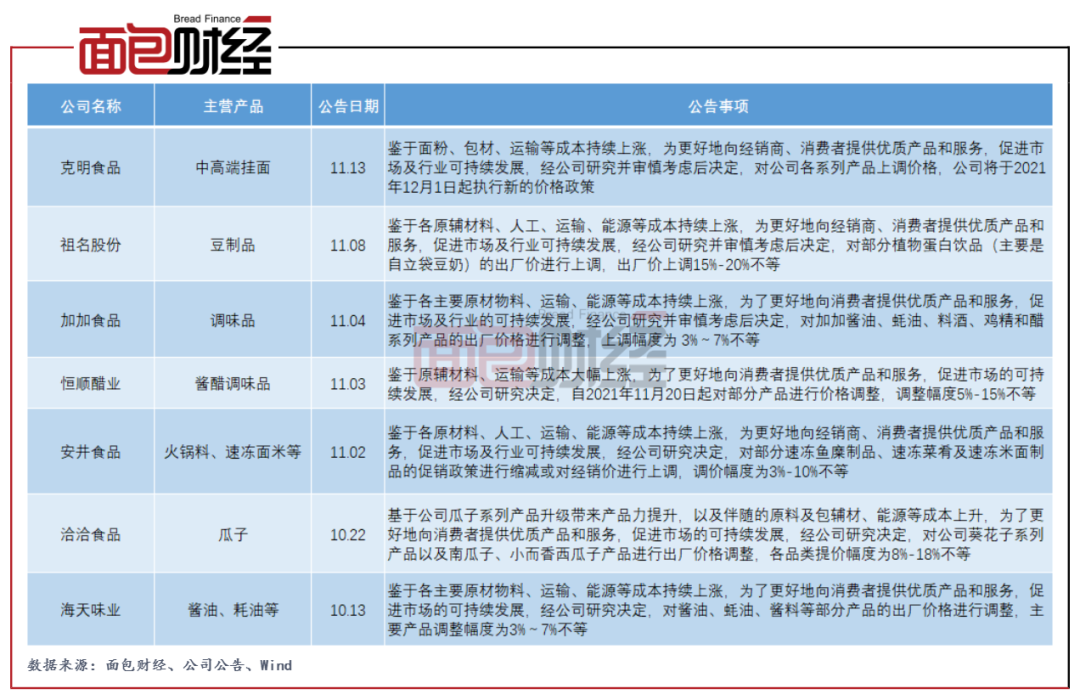The image size is (1080, 700).
Task: Select the 火锅料、速冻面米等 product cell
Action: pyautogui.click(x=233, y=452)
